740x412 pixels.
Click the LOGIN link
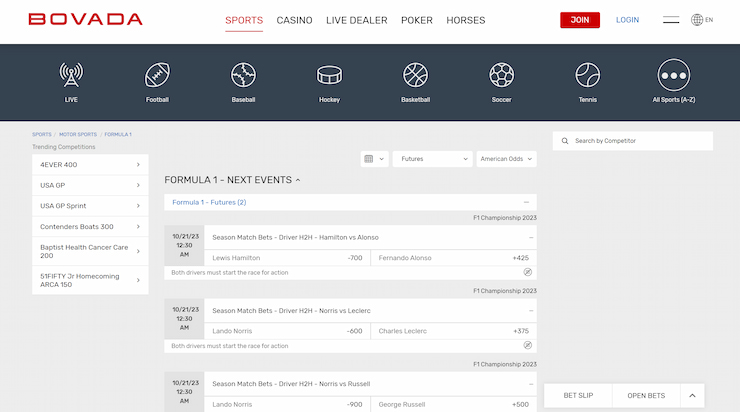[627, 20]
